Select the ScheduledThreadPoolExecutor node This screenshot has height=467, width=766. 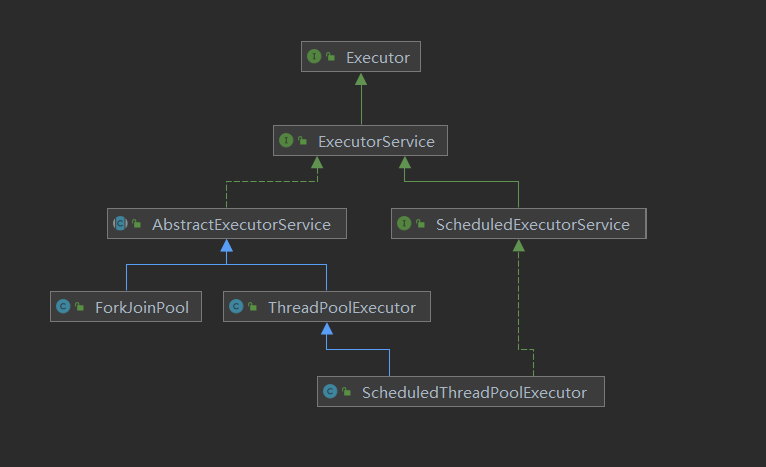tap(461, 392)
